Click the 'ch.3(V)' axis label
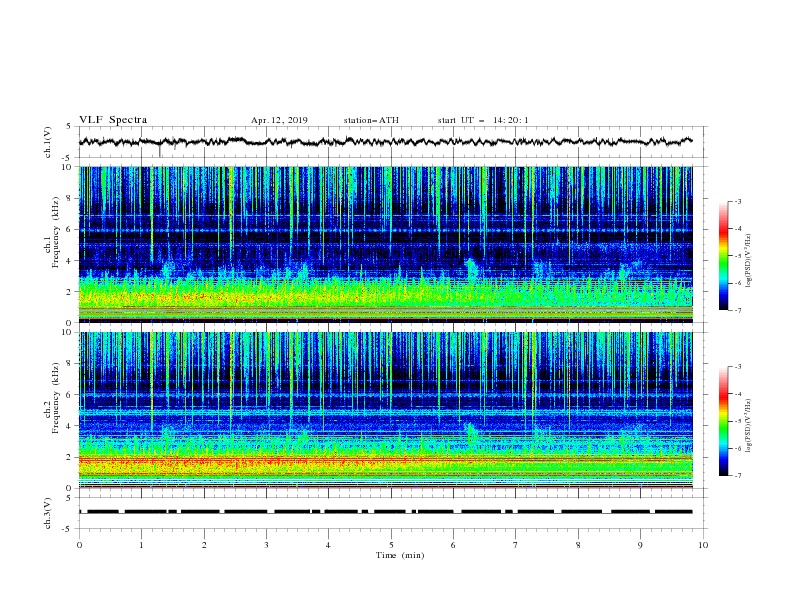This screenshot has height=612, width=792. click(48, 513)
